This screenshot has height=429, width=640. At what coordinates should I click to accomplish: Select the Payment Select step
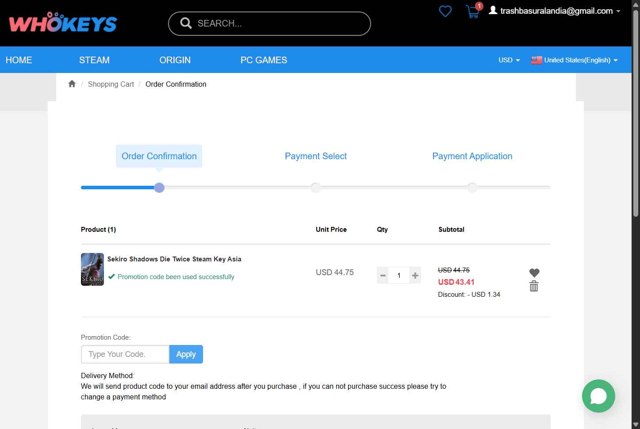pyautogui.click(x=316, y=156)
